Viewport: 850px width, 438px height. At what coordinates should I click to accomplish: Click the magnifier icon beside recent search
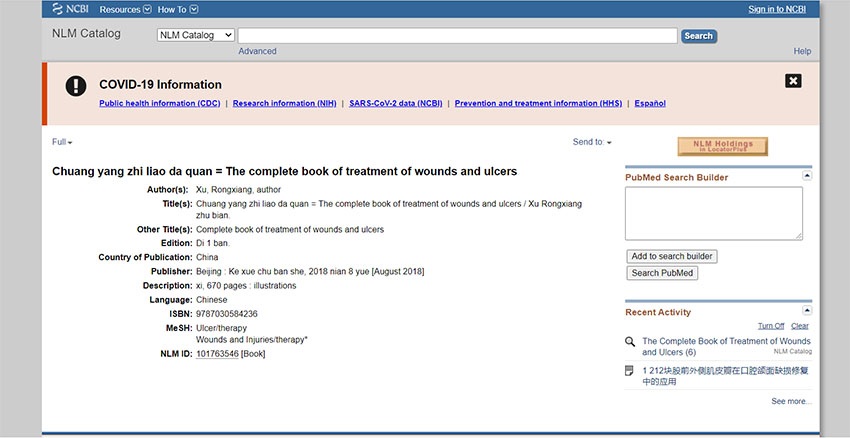click(630, 342)
